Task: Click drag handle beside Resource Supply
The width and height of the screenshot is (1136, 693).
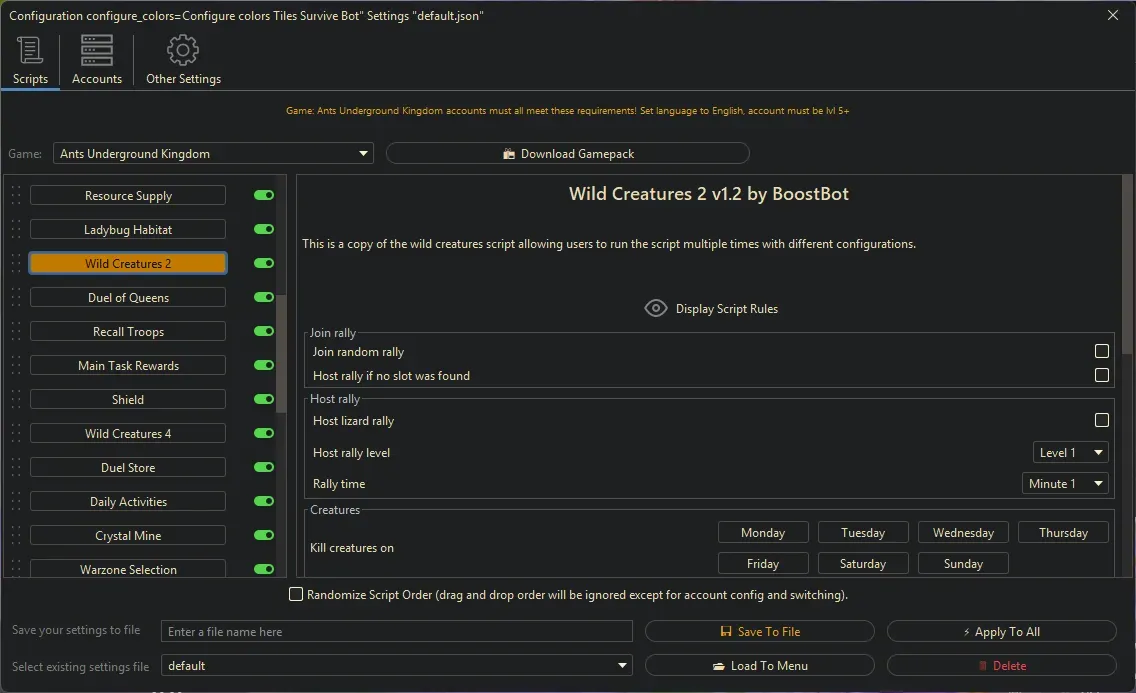Action: 16,196
